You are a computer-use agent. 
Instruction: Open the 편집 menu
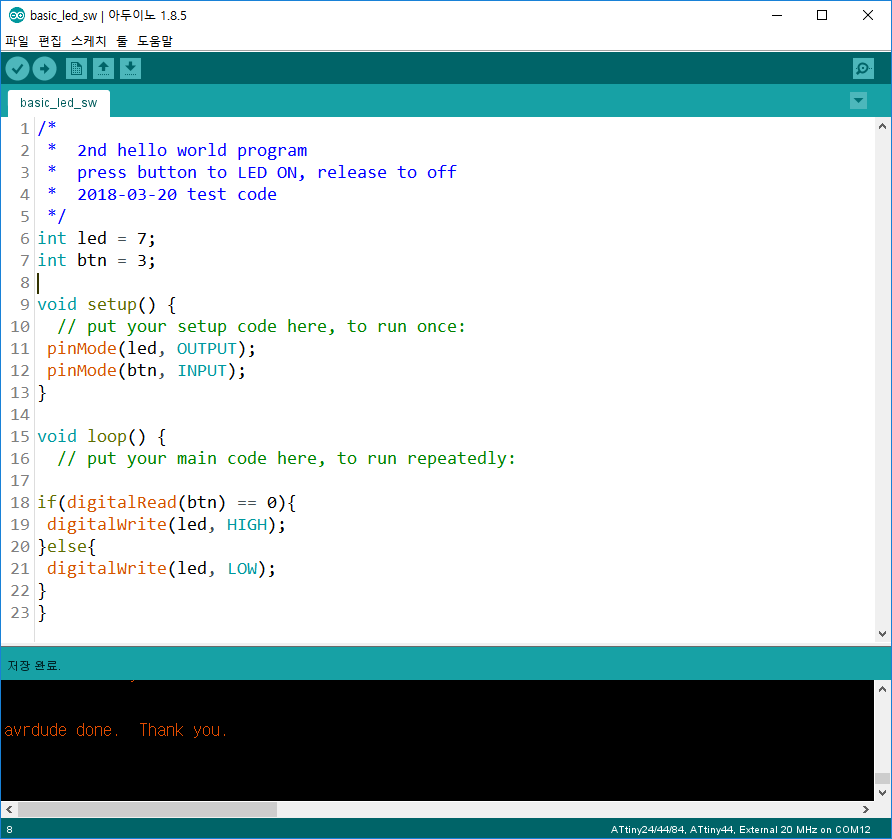click(x=49, y=41)
